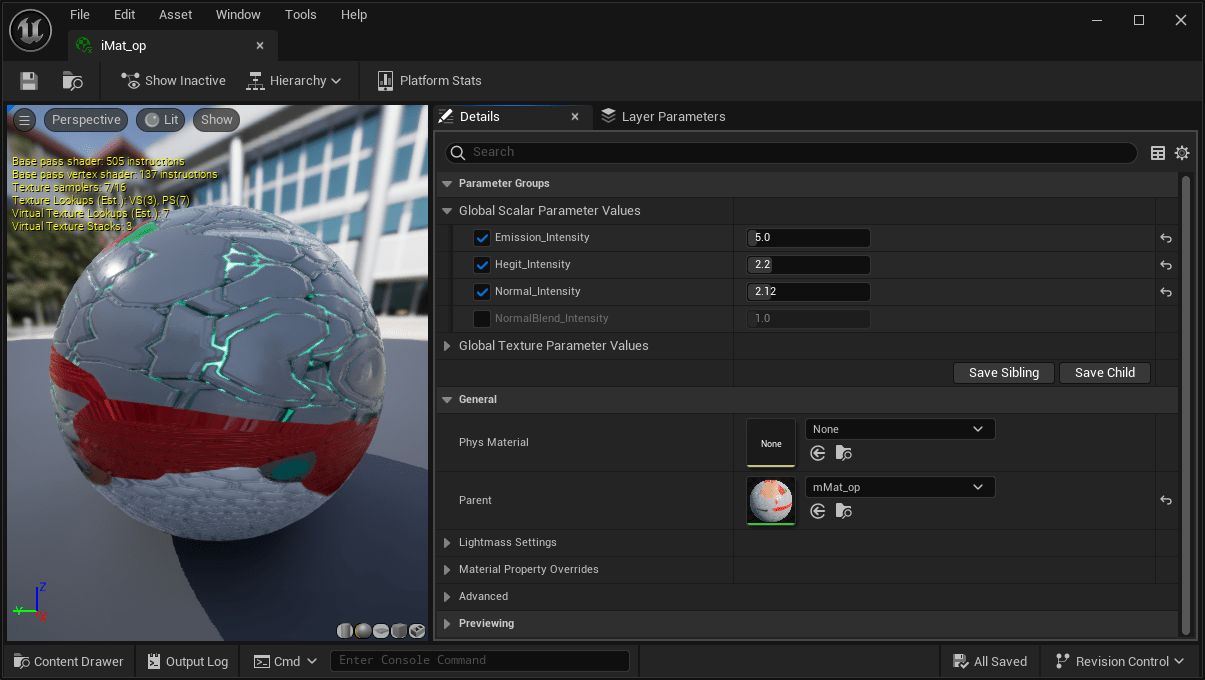
Task: Preview the material on the plane primitive
Action: tap(381, 630)
